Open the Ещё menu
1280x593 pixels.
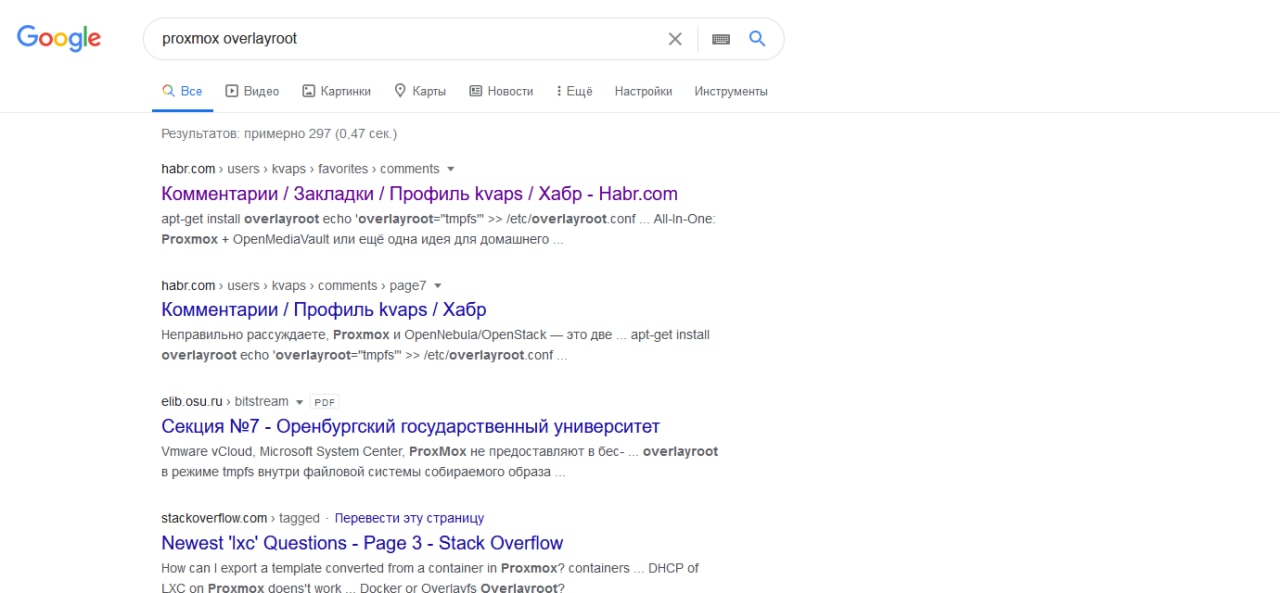pos(573,91)
